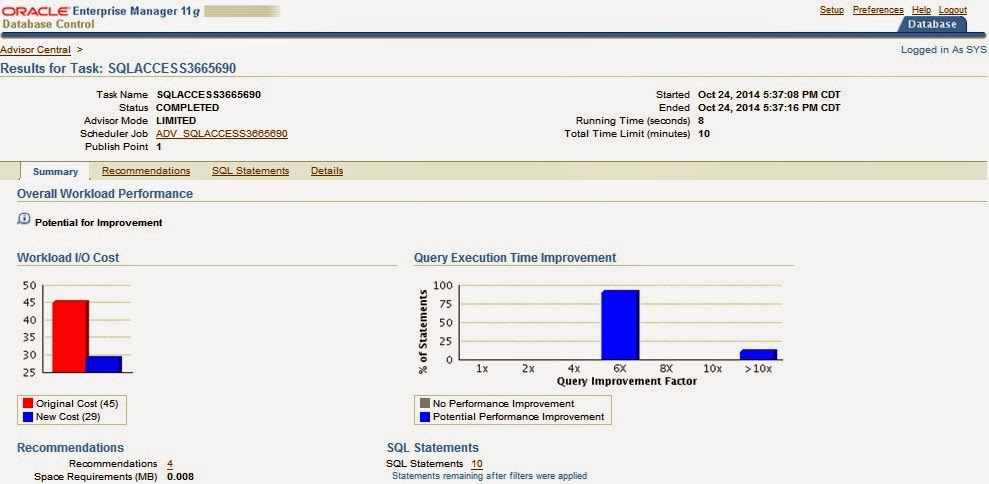The height and width of the screenshot is (484, 989).
Task: Click the blue New Cost bar in chart
Action: pyautogui.click(x=103, y=364)
